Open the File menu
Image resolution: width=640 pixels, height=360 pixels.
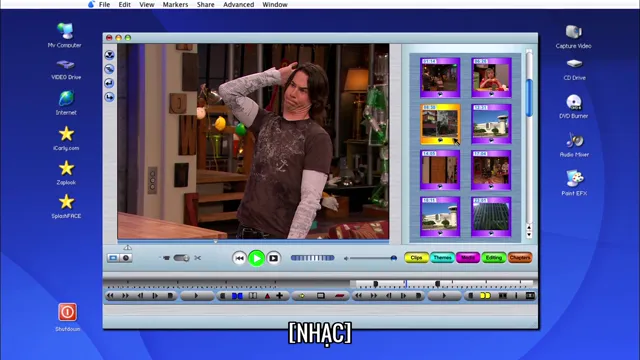coord(104,4)
